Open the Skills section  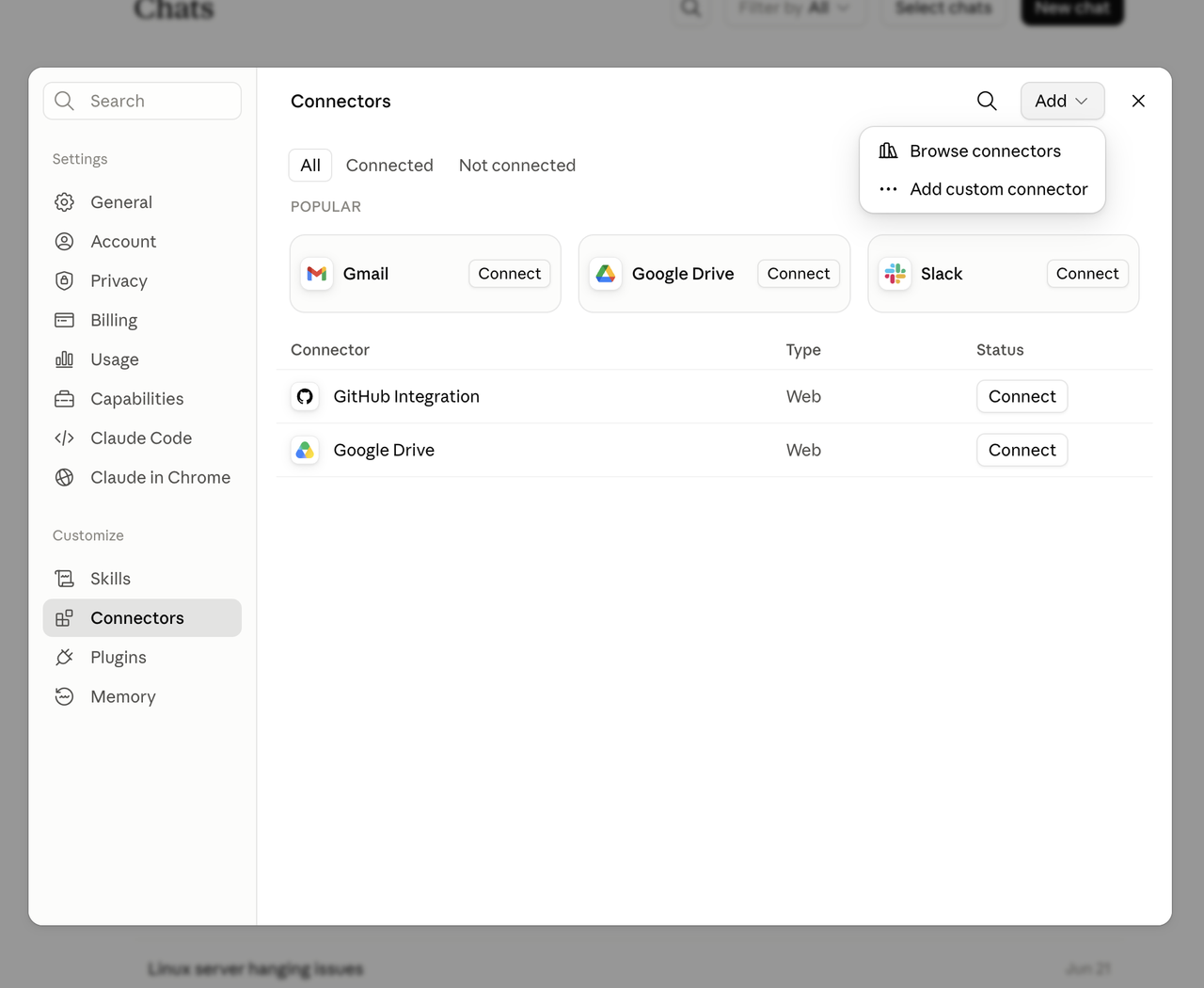pos(142,579)
